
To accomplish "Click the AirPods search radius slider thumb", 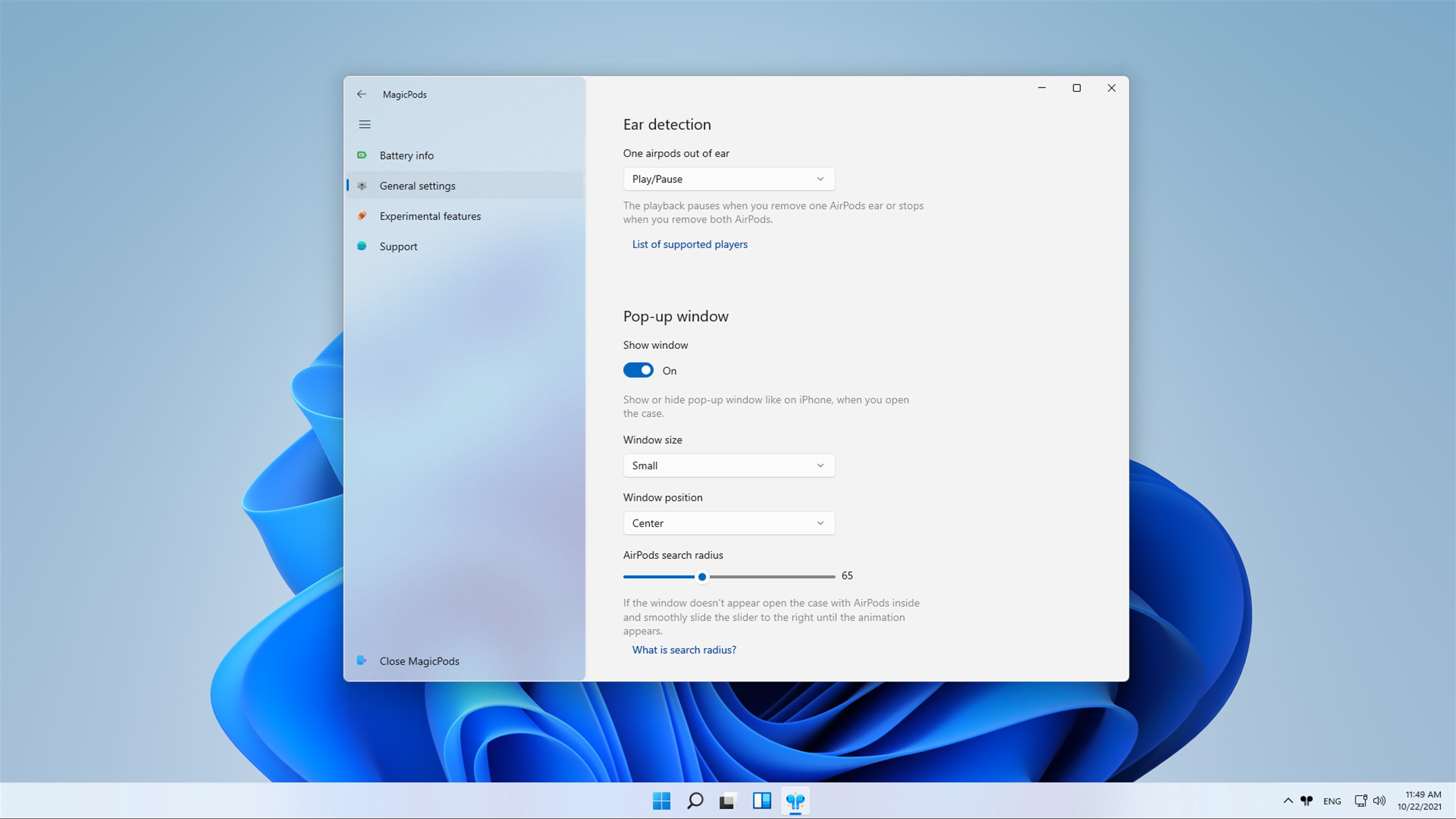I will pyautogui.click(x=702, y=576).
